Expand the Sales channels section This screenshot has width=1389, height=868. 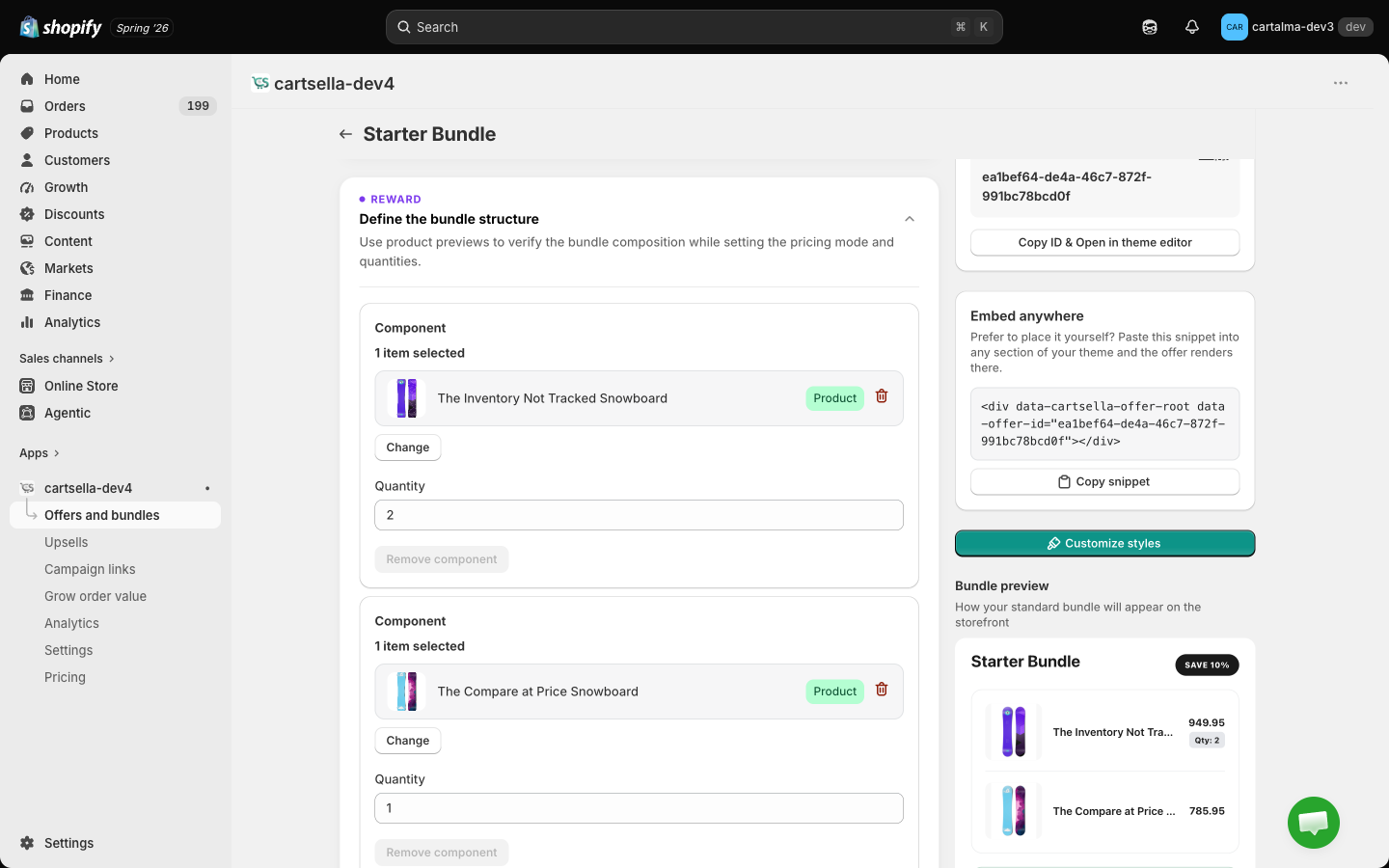pyautogui.click(x=67, y=359)
